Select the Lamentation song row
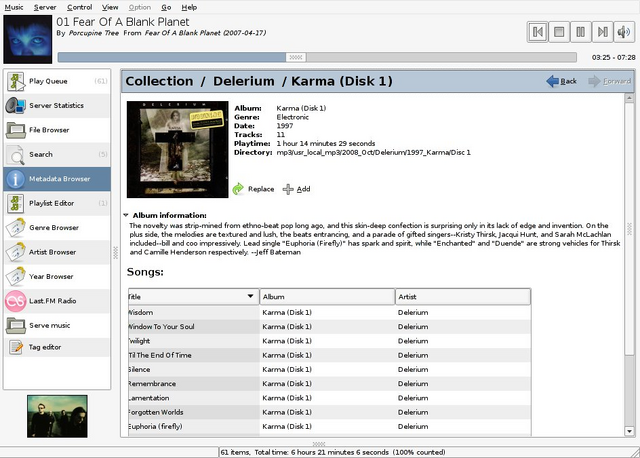Viewport: 640px width, 458px height. tap(329, 398)
